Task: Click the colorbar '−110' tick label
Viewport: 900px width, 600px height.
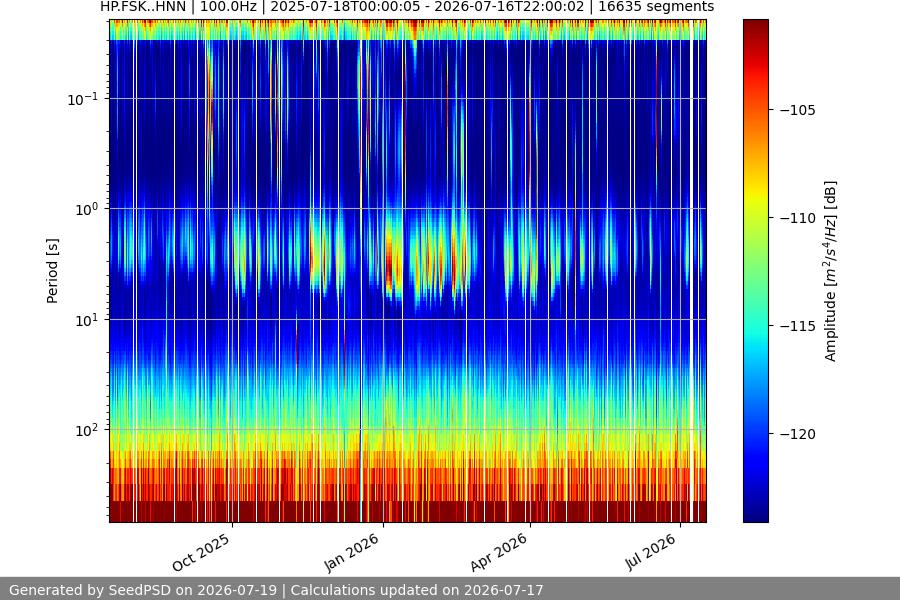Action: tap(798, 218)
